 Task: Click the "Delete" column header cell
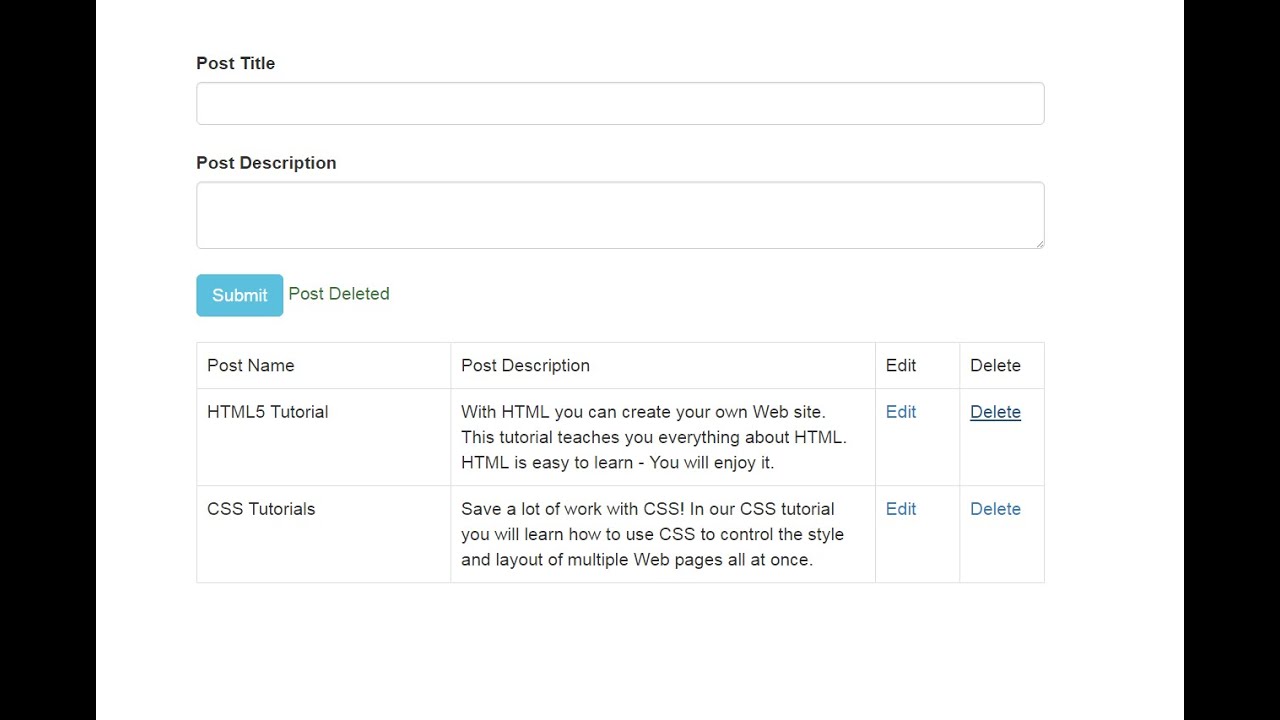click(995, 366)
